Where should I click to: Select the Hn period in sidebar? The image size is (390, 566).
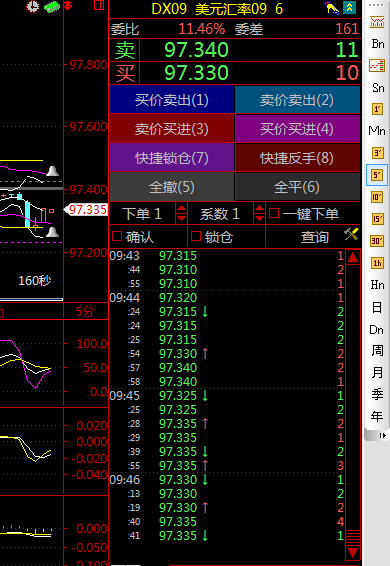coord(377,285)
